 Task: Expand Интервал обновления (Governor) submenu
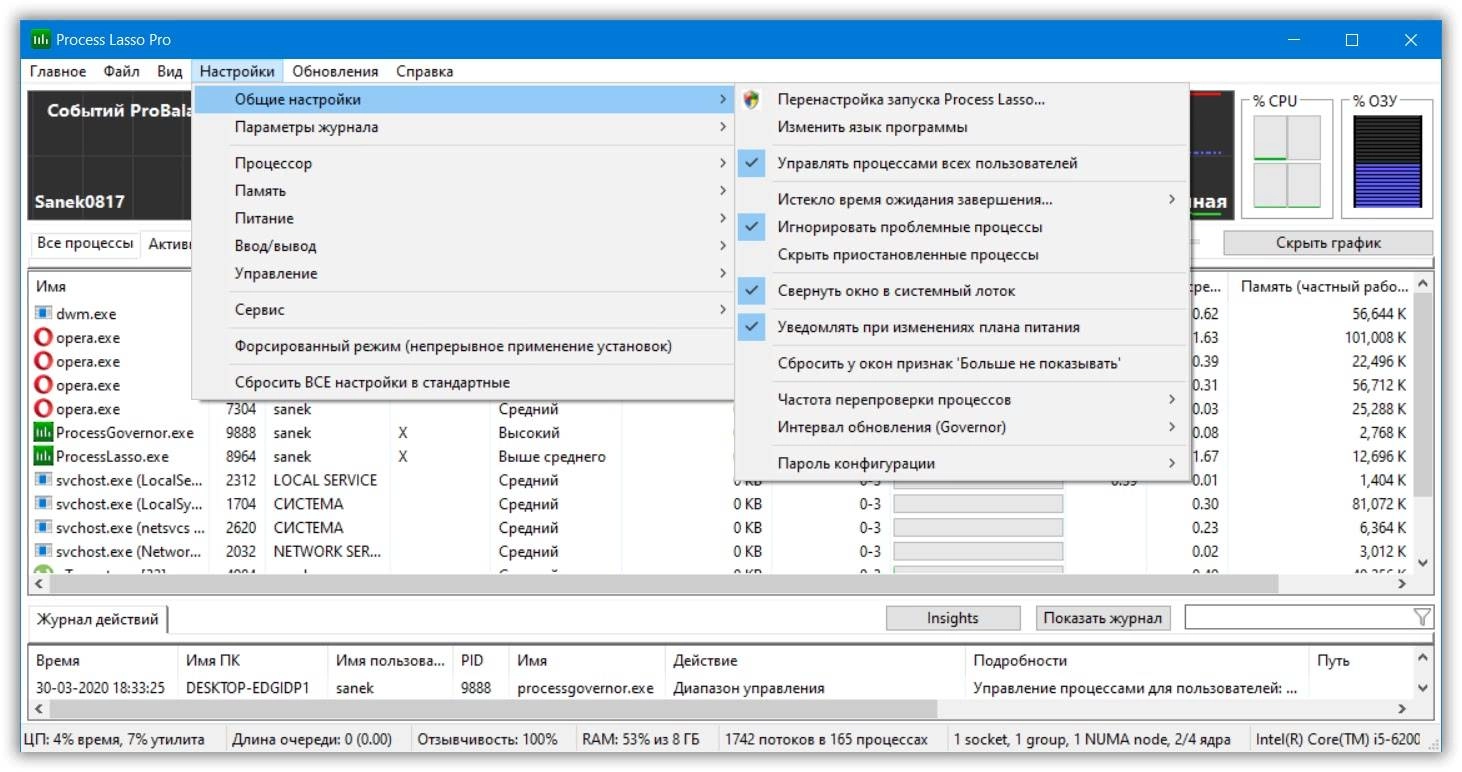[x=962, y=427]
